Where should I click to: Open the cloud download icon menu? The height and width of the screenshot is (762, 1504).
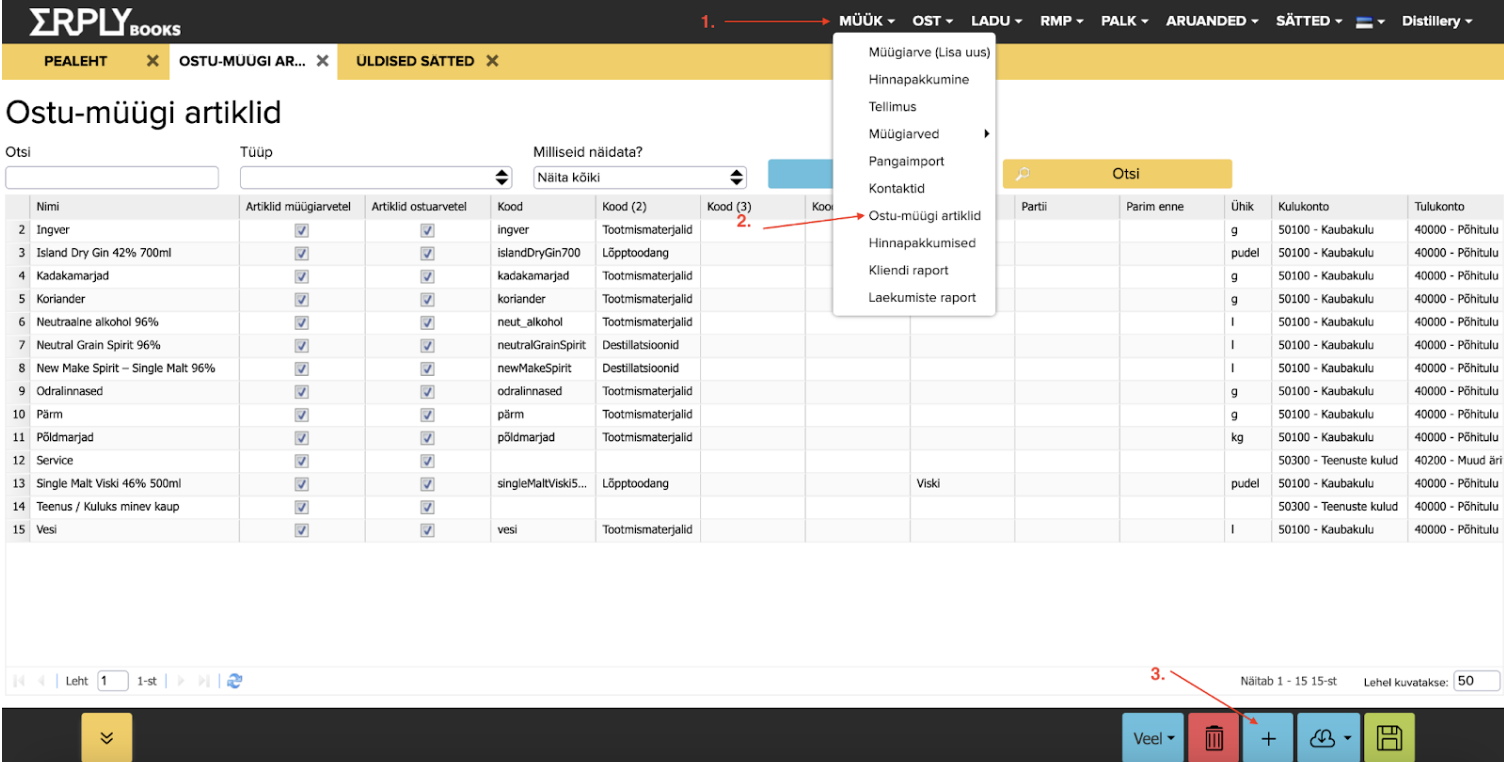pyautogui.click(x=1329, y=738)
